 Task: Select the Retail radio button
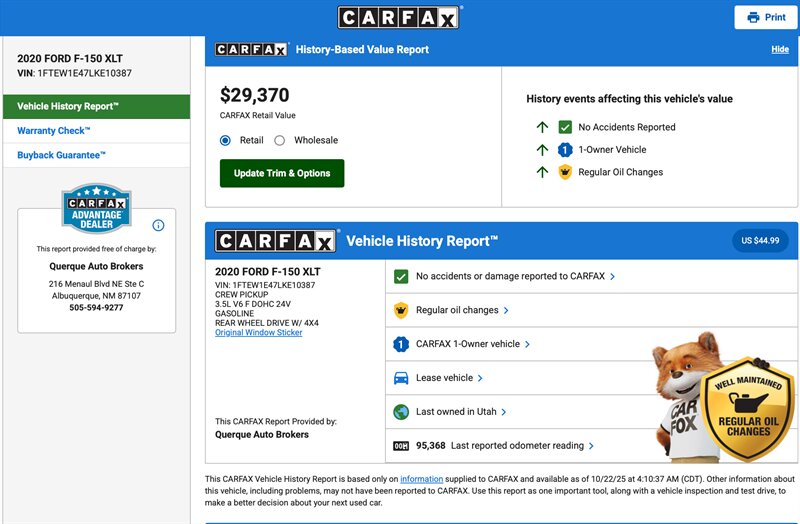225,141
